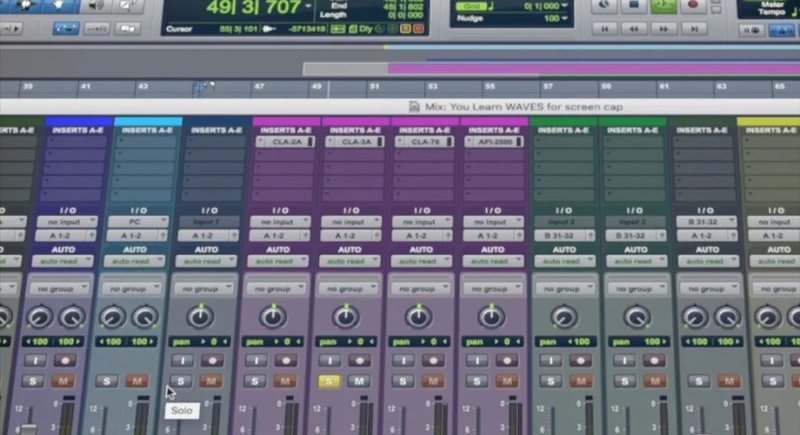This screenshot has height=435, width=800.
Task: Record-enable the CLA-2A track
Action: (286, 361)
